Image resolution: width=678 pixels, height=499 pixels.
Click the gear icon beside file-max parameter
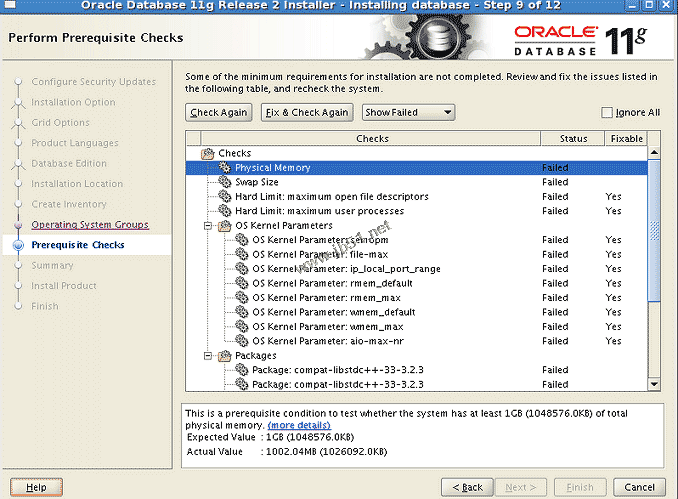[241, 254]
